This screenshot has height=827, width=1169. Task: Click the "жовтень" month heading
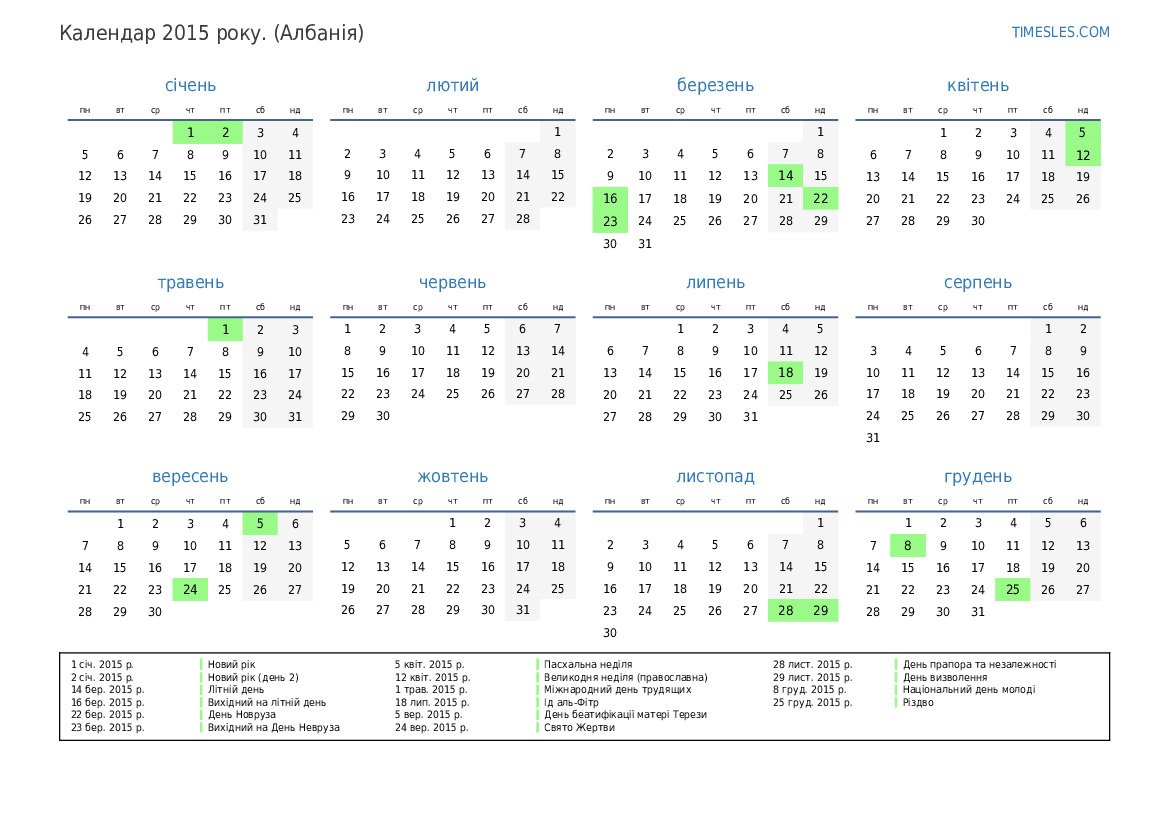click(453, 477)
